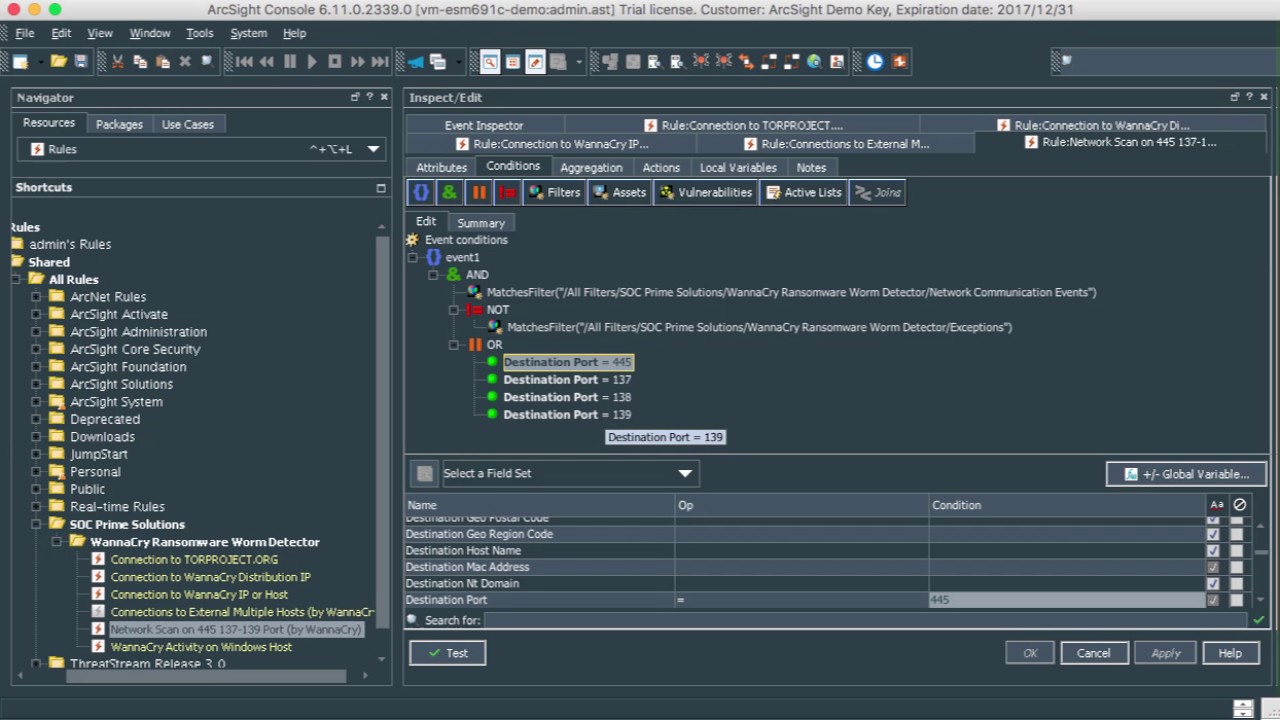Click the Navigator horizontal scrollbar
Image resolution: width=1280 pixels, height=720 pixels.
[x=206, y=676]
